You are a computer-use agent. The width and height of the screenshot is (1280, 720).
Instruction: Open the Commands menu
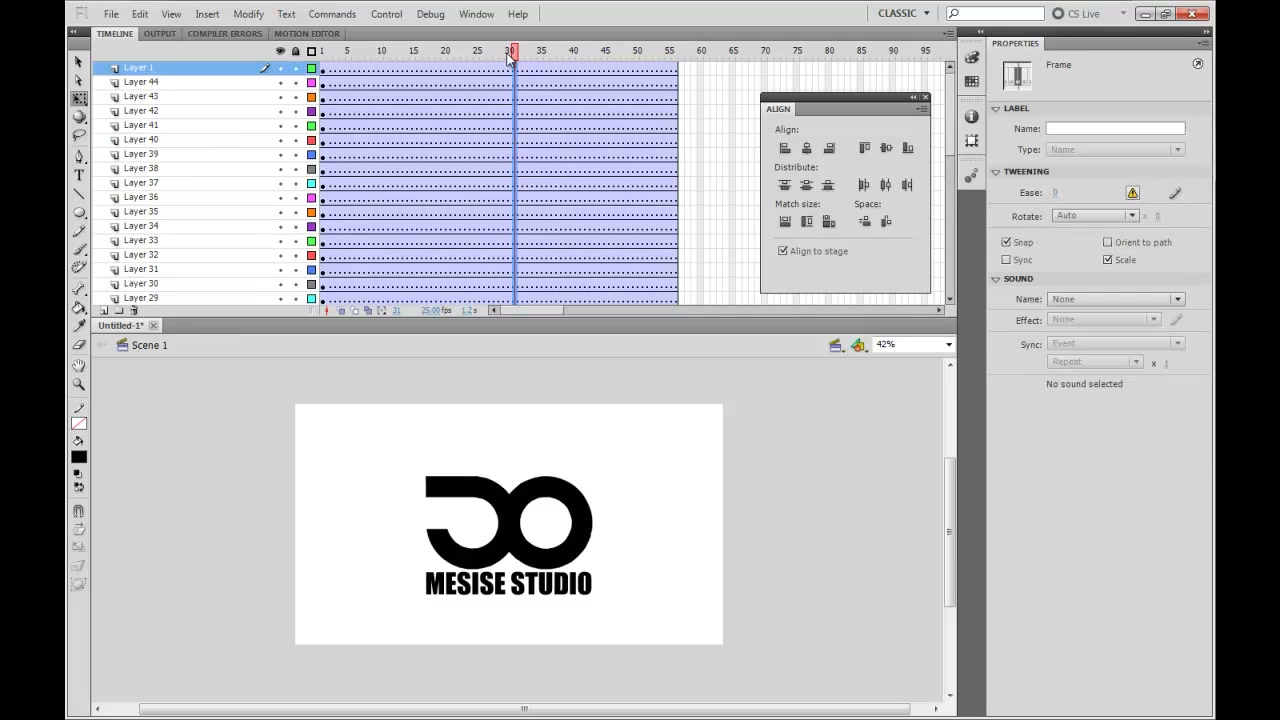coord(332,14)
